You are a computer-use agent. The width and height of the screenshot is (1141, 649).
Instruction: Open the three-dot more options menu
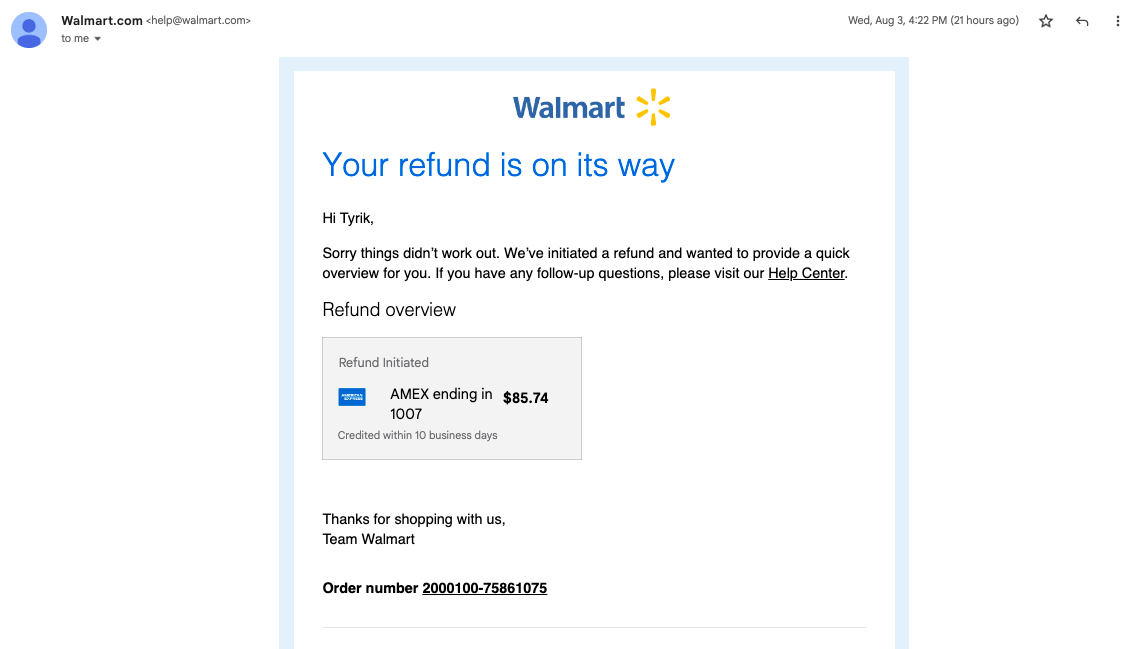1118,21
